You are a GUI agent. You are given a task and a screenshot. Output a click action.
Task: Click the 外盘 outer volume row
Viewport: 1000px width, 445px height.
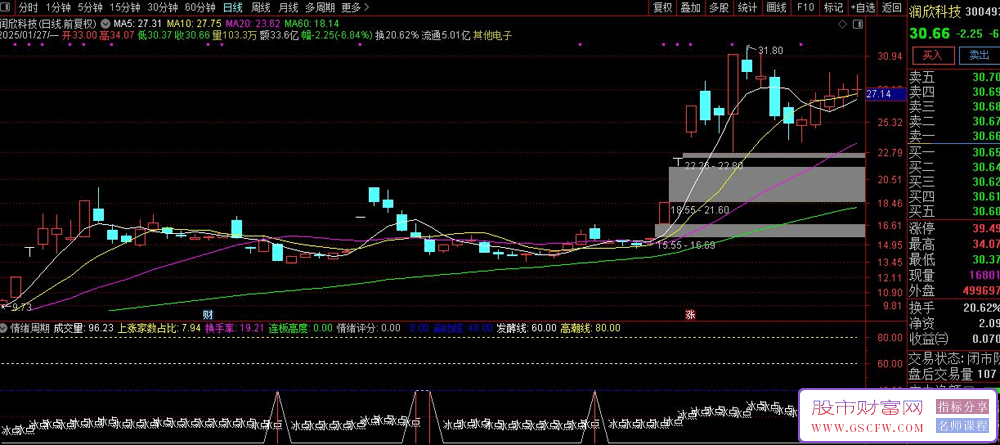(953, 290)
